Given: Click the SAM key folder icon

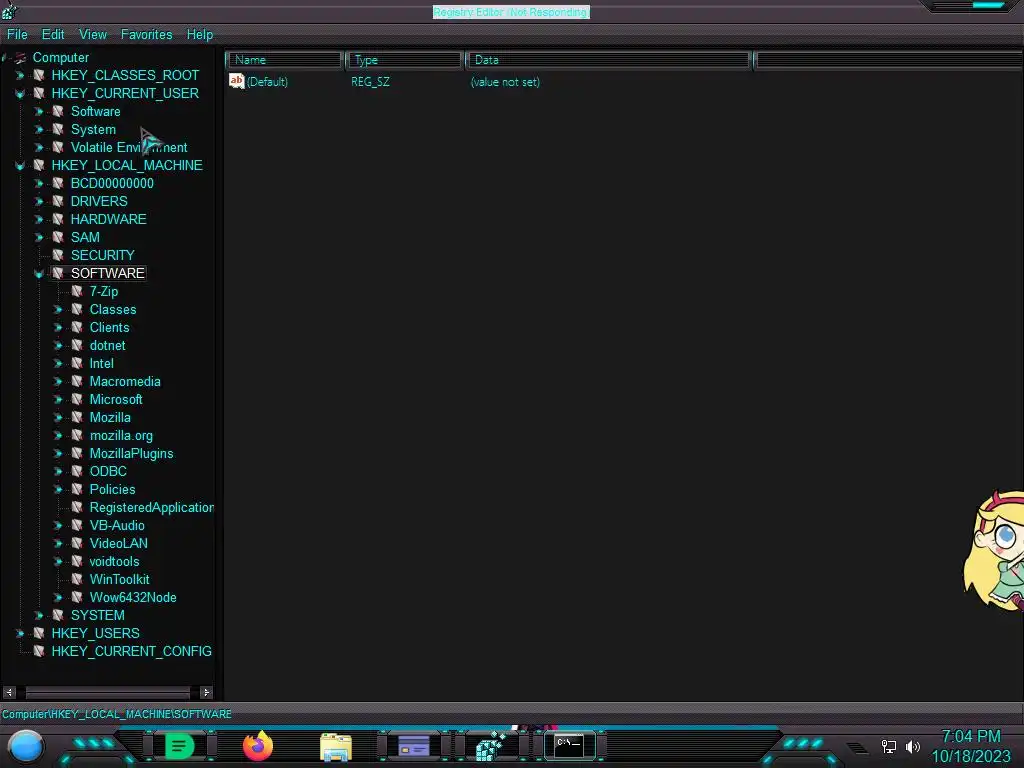Looking at the screenshot, I should [x=58, y=237].
